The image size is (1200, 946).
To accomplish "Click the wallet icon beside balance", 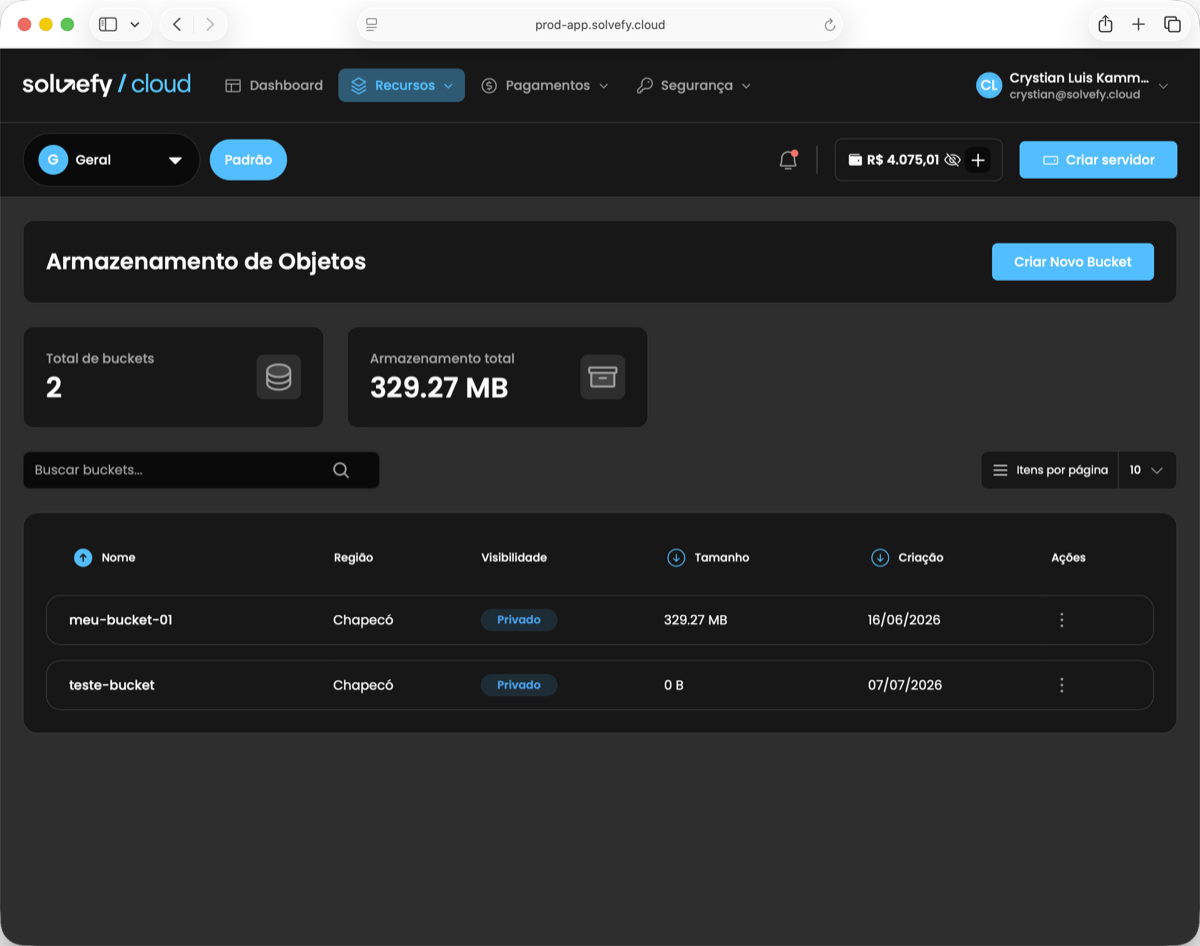I will point(855,160).
